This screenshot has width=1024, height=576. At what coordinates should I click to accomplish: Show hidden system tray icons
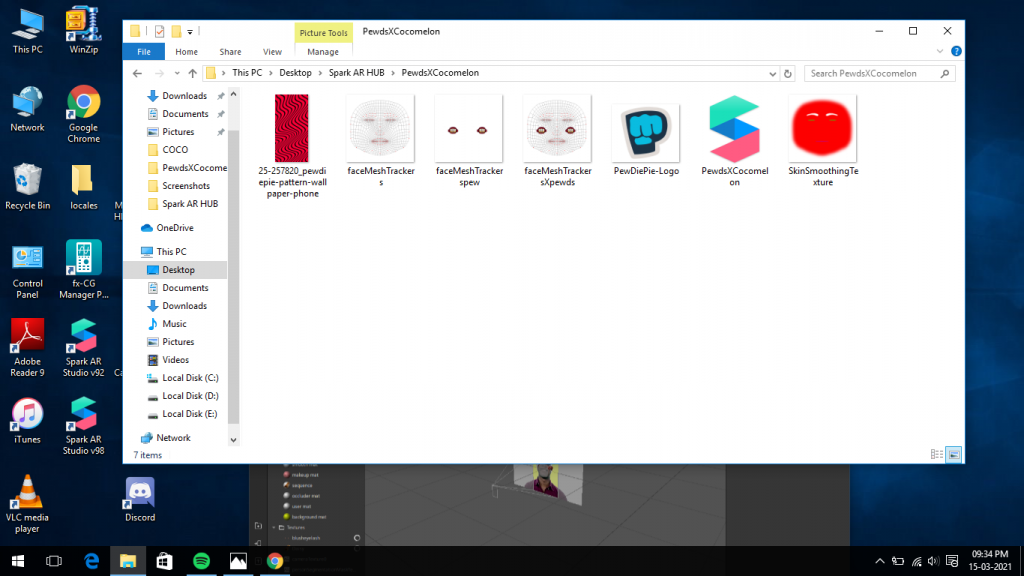880,561
